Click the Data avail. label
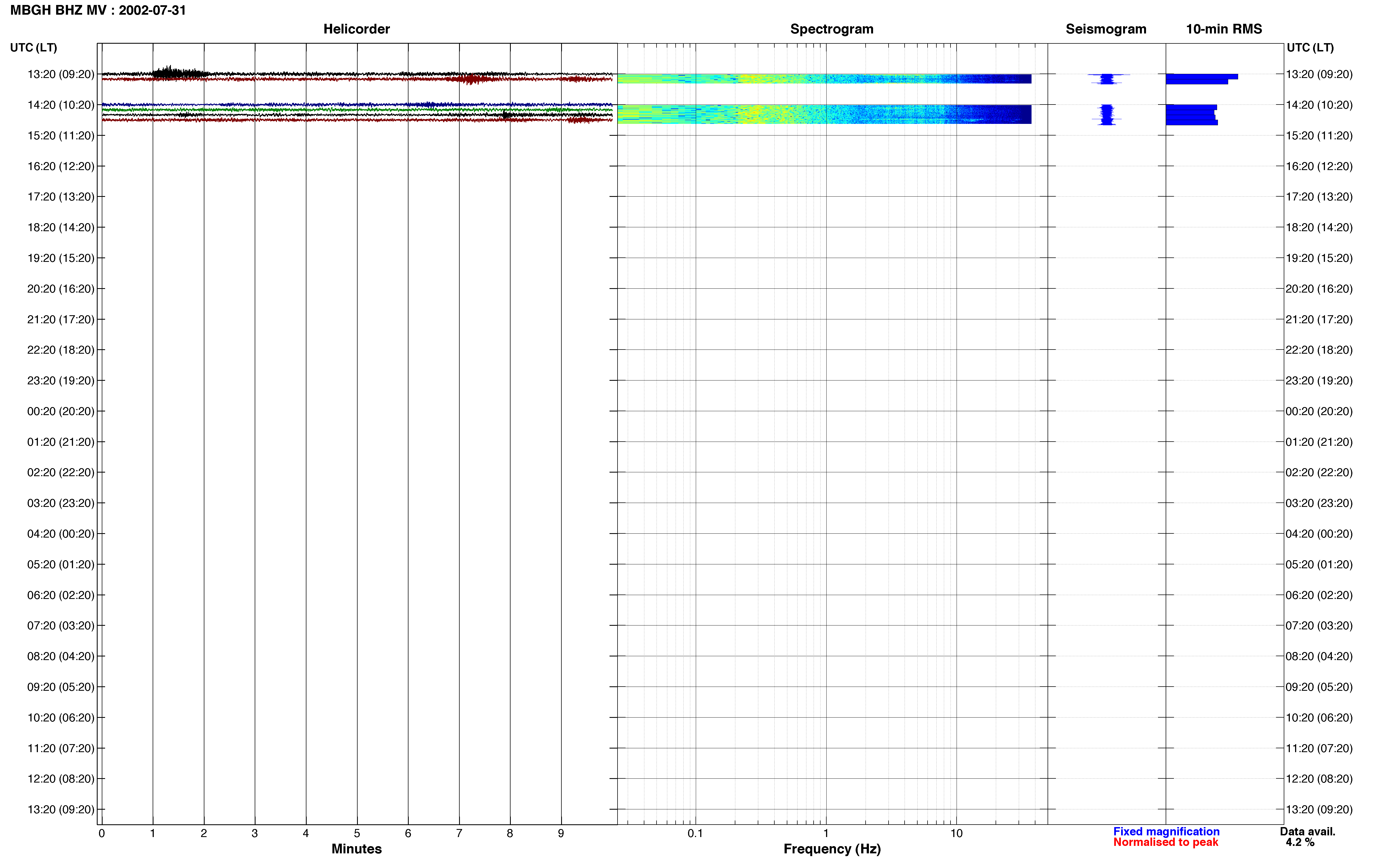 [x=1308, y=831]
